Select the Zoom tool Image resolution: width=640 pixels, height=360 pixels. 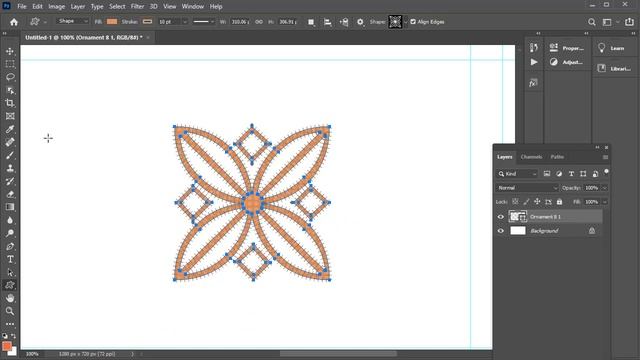[x=10, y=311]
